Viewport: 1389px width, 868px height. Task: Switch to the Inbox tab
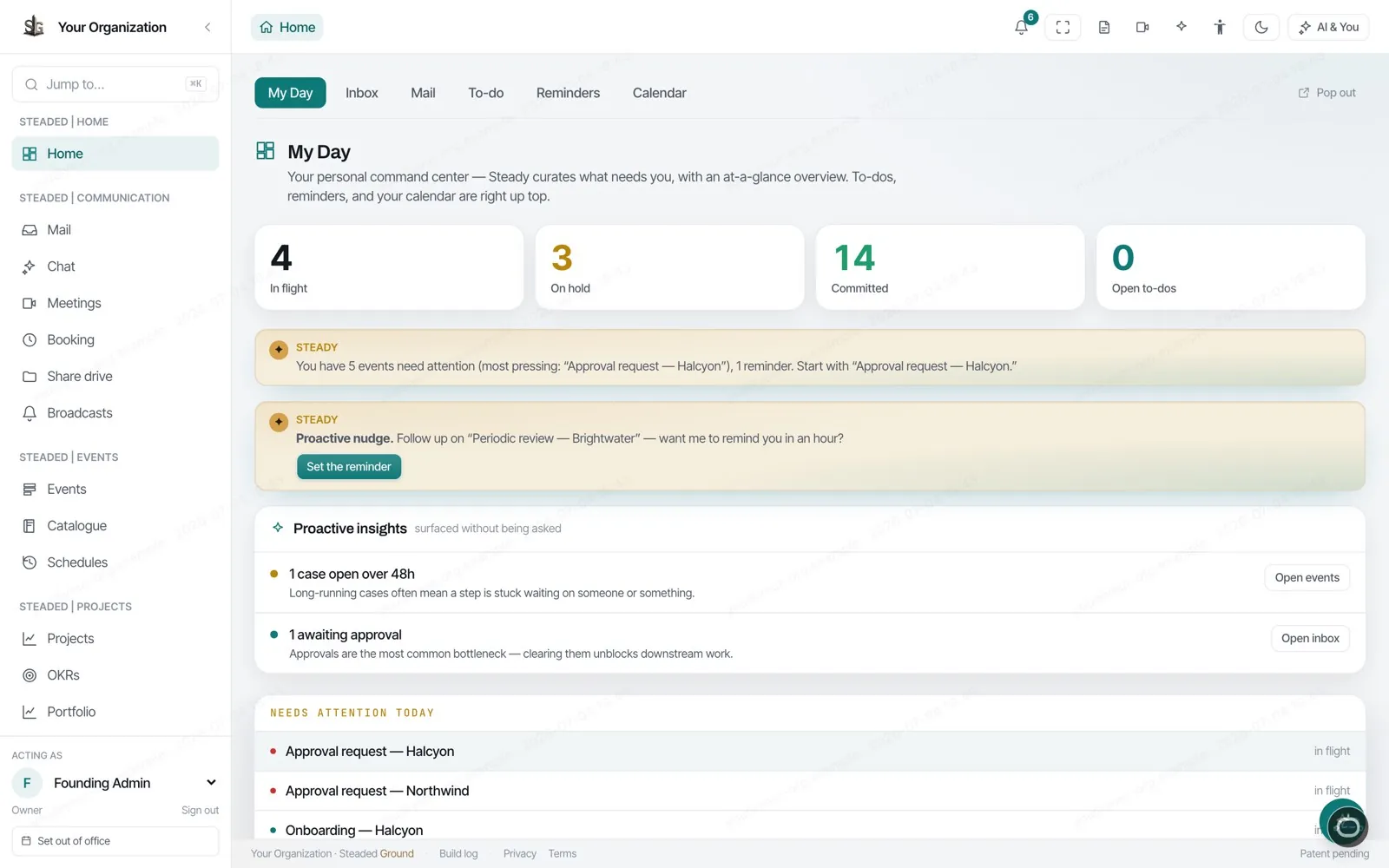point(362,93)
